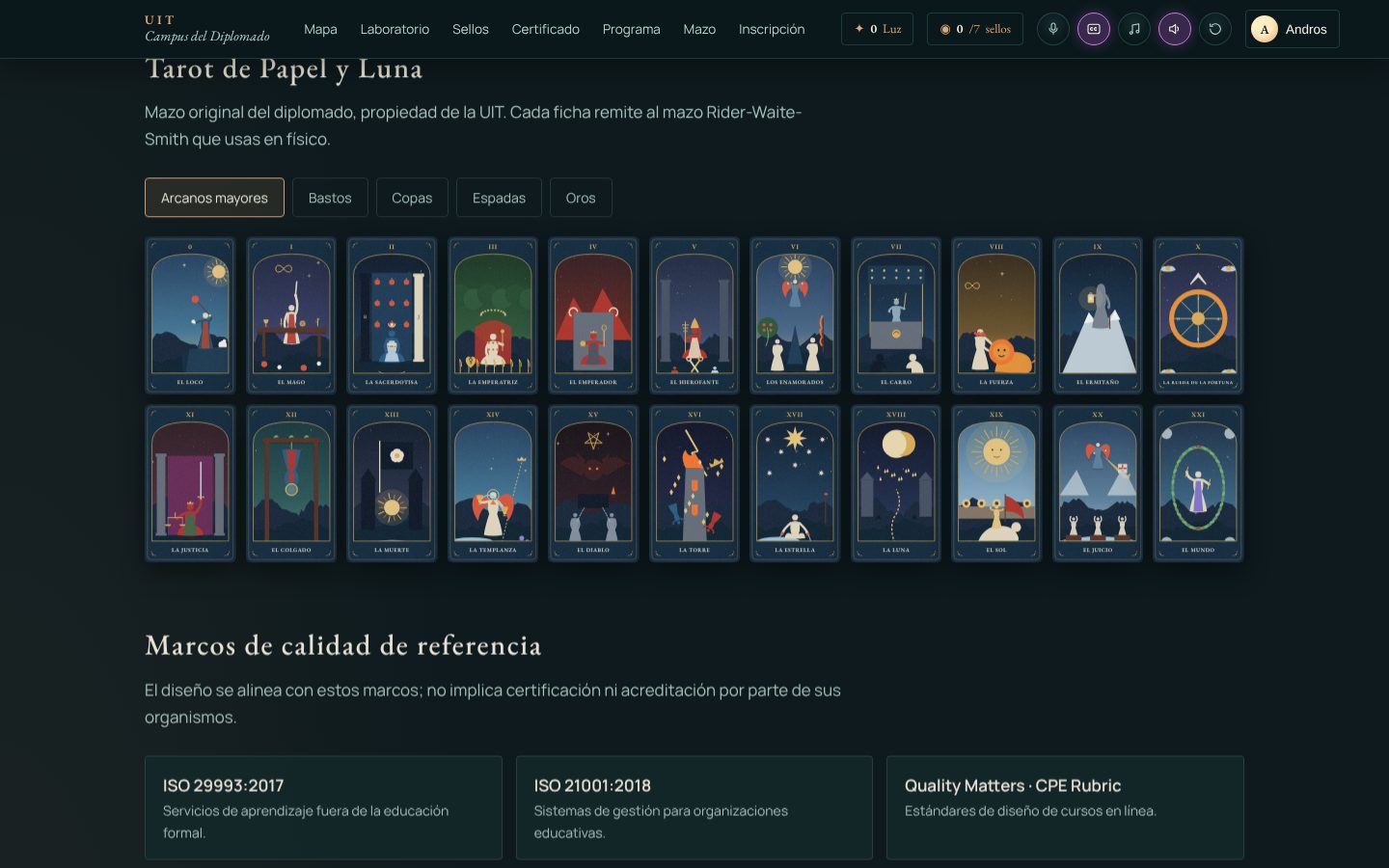Open the La Sacerdotisa card
This screenshot has width=1389, height=868.
coord(392,315)
